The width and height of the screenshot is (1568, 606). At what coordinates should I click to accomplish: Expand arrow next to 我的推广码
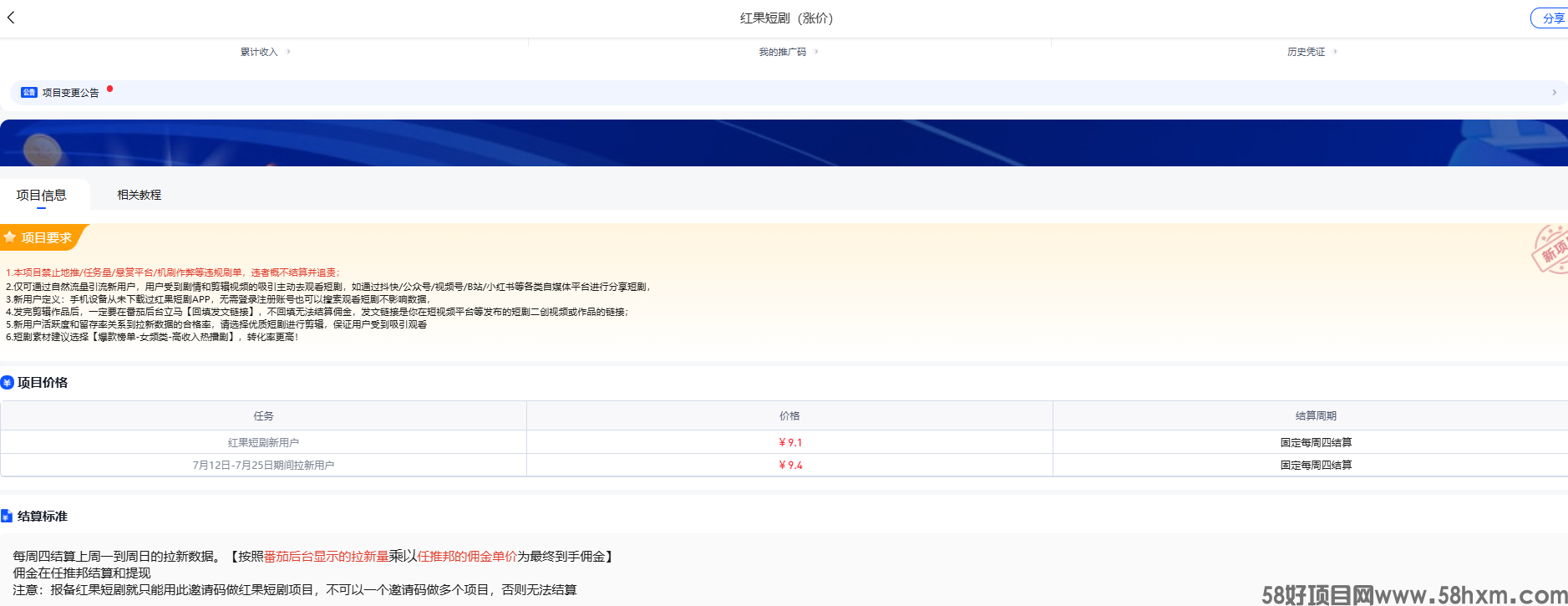(x=816, y=52)
